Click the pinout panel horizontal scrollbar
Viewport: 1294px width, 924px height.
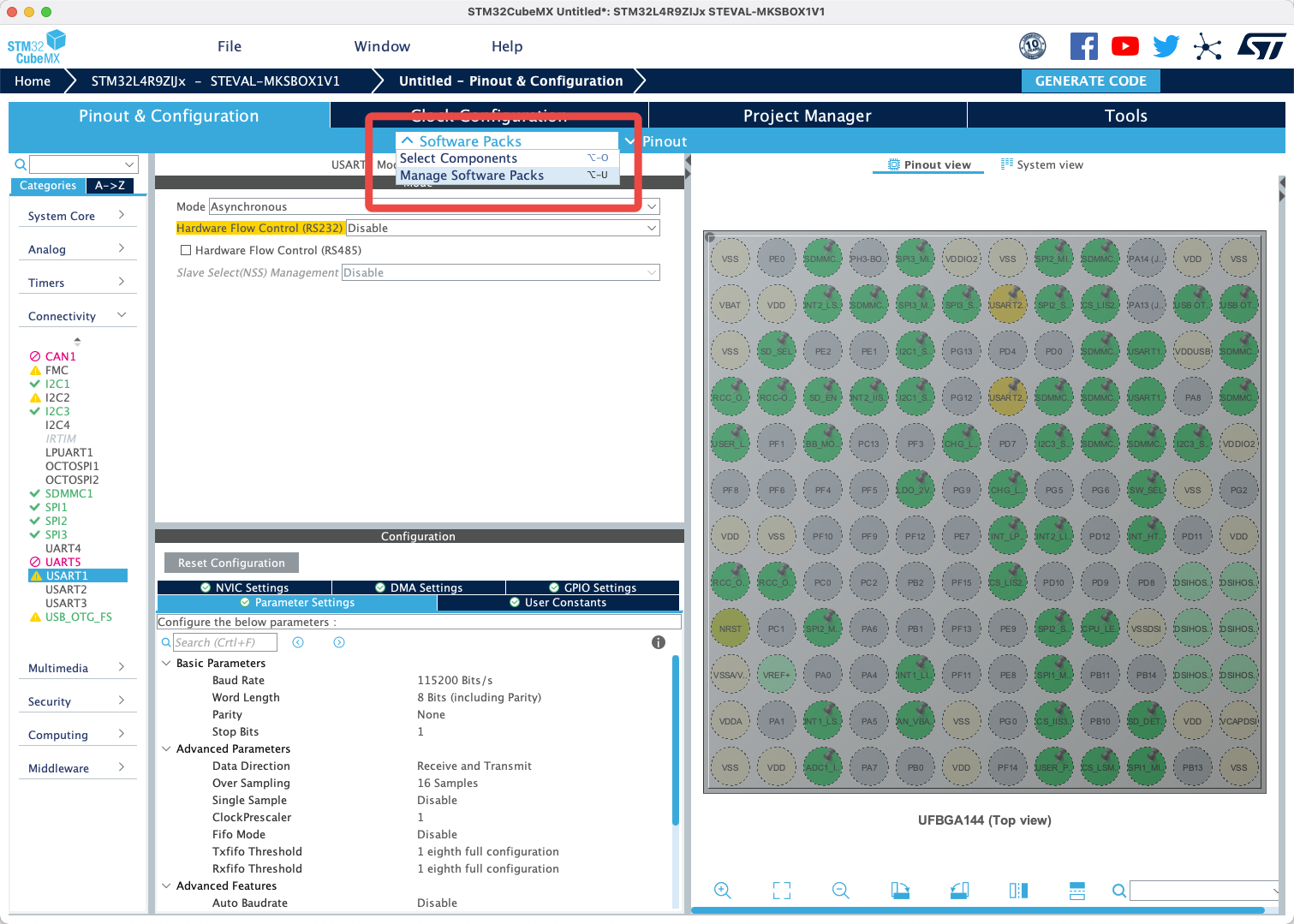tap(977, 910)
